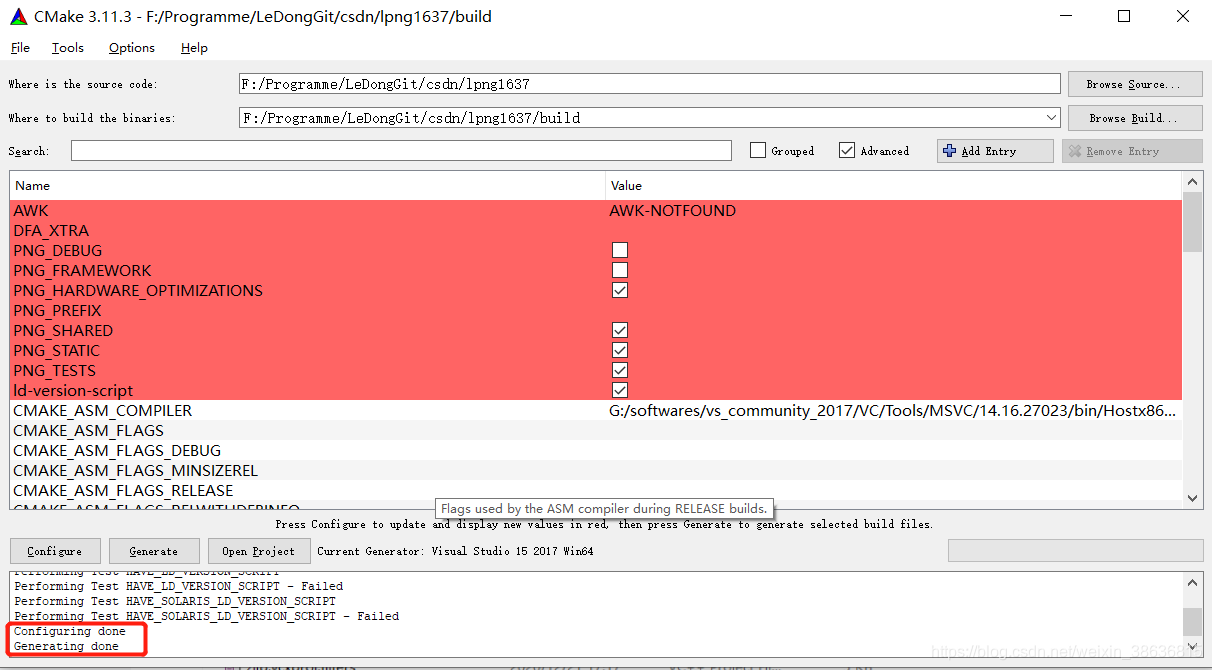Open the Help menu
The height and width of the screenshot is (670, 1212).
click(x=194, y=47)
